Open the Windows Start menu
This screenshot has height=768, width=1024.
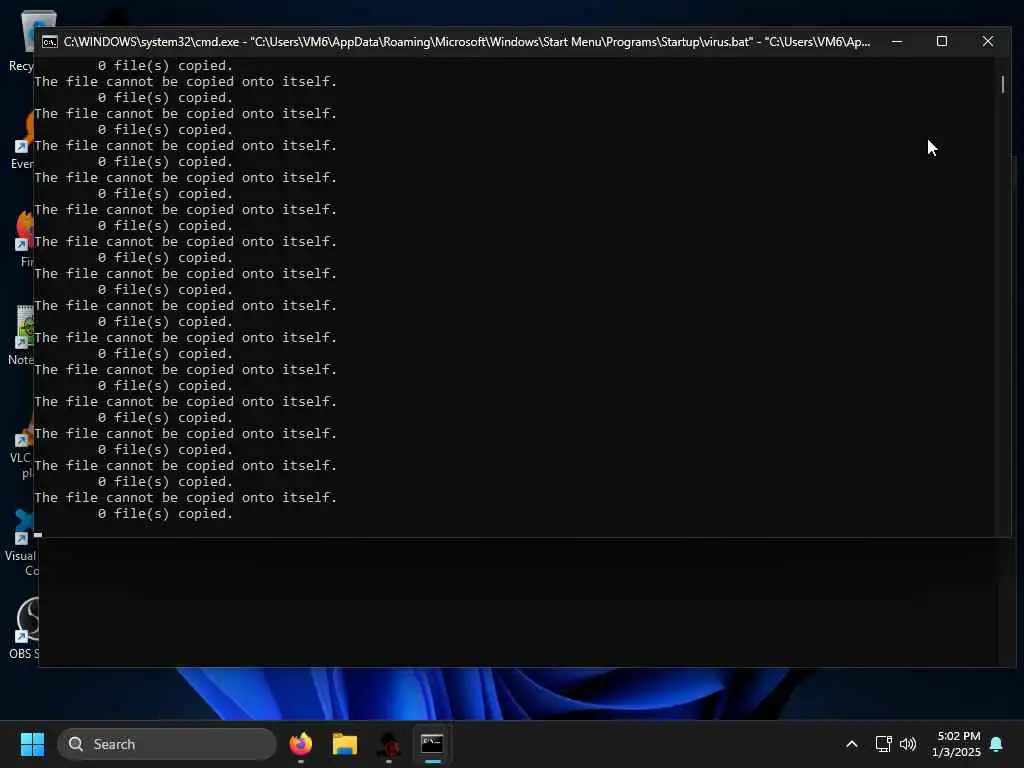tap(32, 744)
